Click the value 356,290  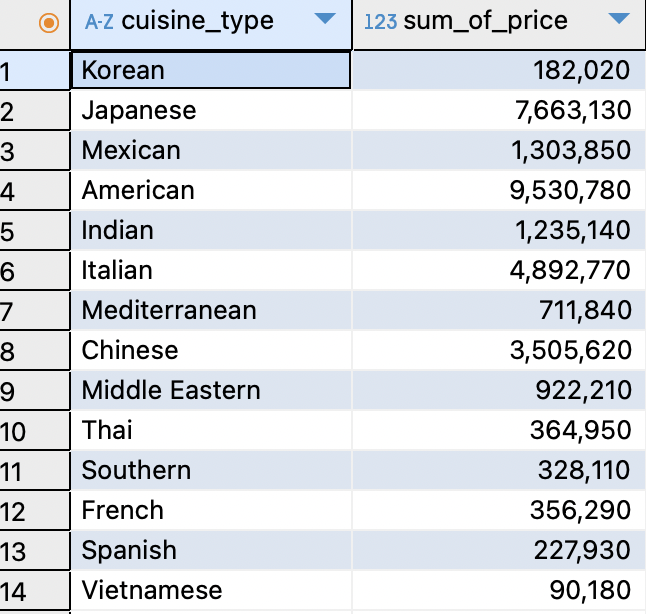coord(580,511)
